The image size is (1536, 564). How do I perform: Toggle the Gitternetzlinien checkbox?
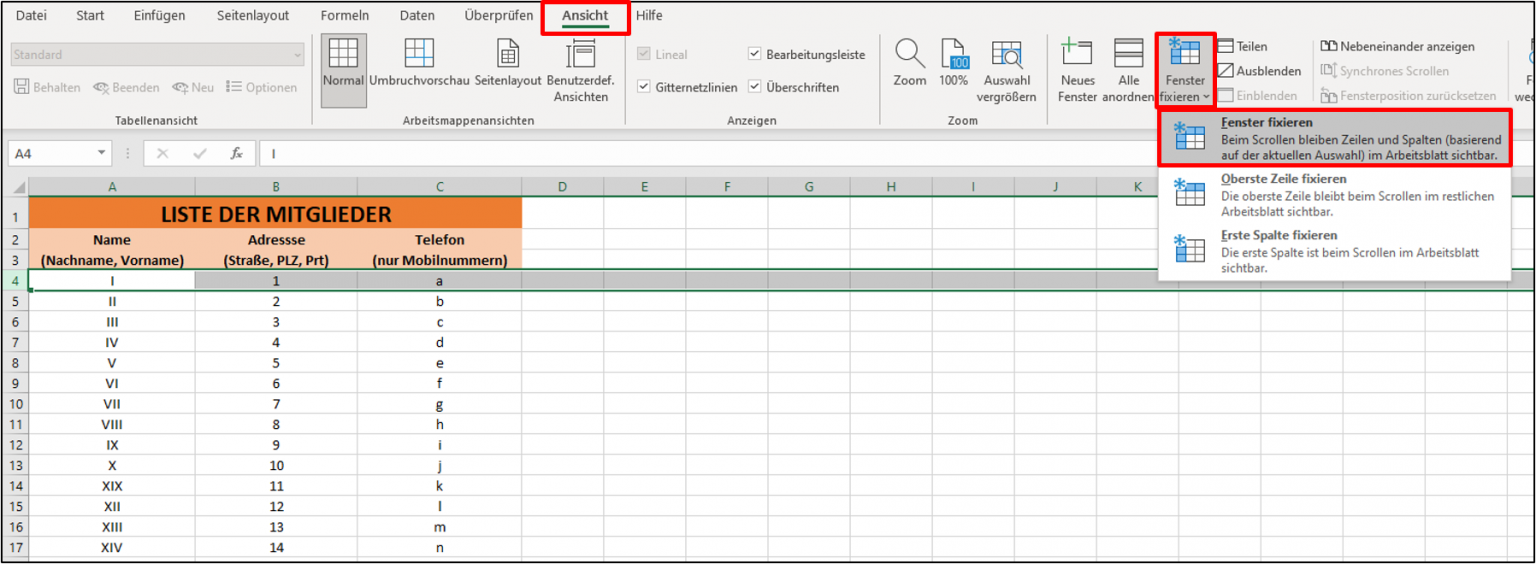point(644,87)
